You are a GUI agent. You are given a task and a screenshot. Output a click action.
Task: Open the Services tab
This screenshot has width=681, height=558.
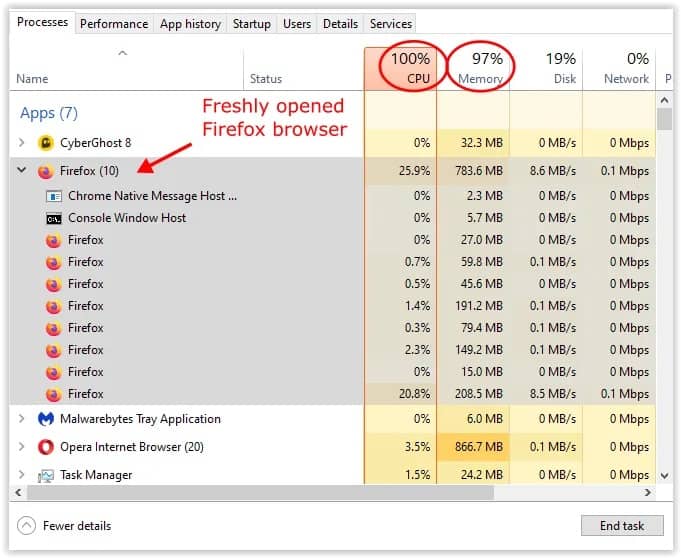tap(391, 24)
